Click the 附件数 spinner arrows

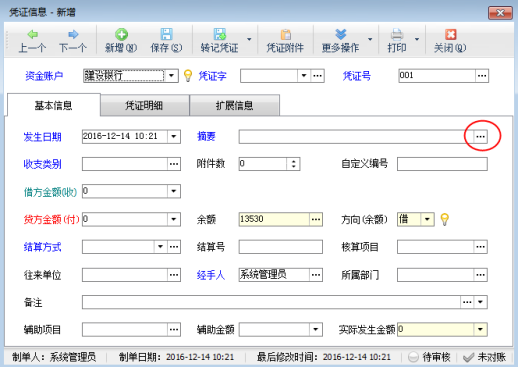pyautogui.click(x=293, y=164)
